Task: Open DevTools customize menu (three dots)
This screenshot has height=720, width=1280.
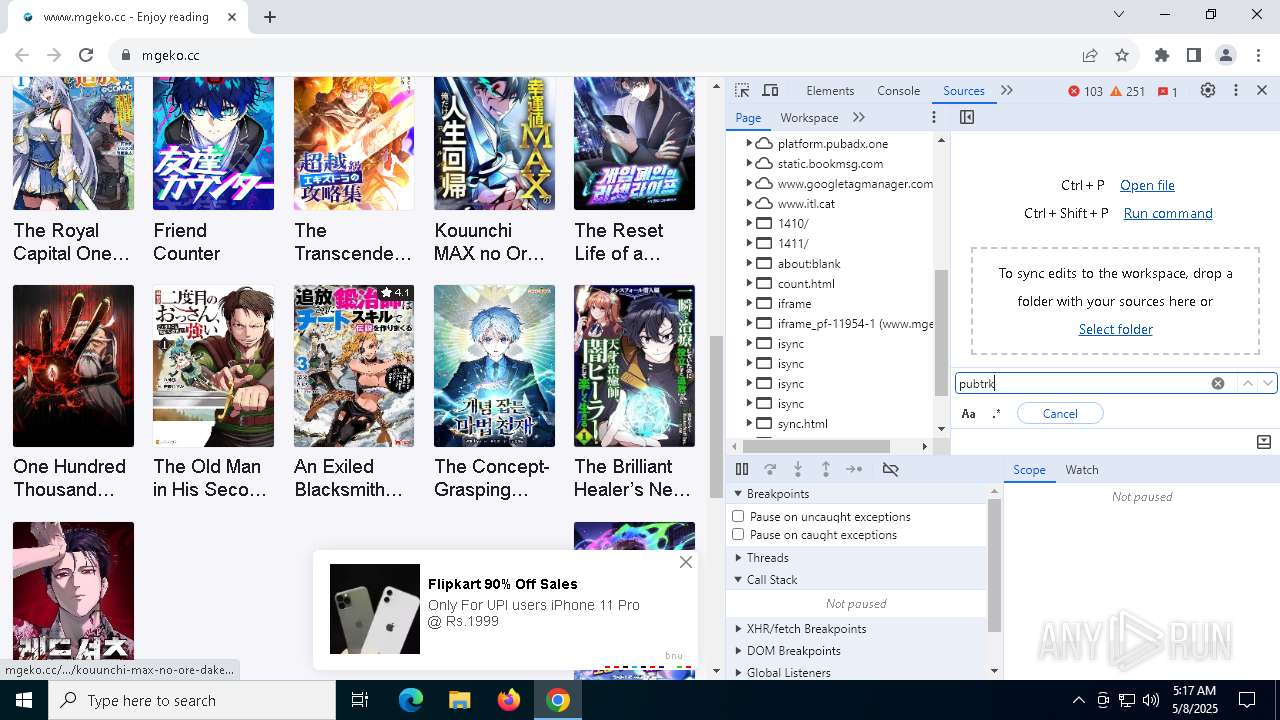Action: [x=1236, y=90]
